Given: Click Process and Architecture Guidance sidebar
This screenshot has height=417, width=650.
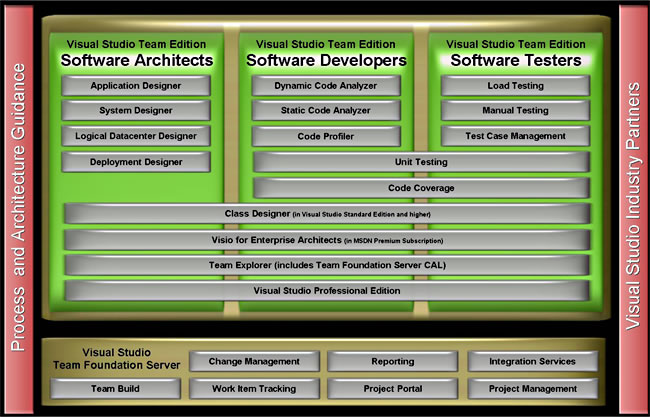Looking at the screenshot, I should (18, 207).
